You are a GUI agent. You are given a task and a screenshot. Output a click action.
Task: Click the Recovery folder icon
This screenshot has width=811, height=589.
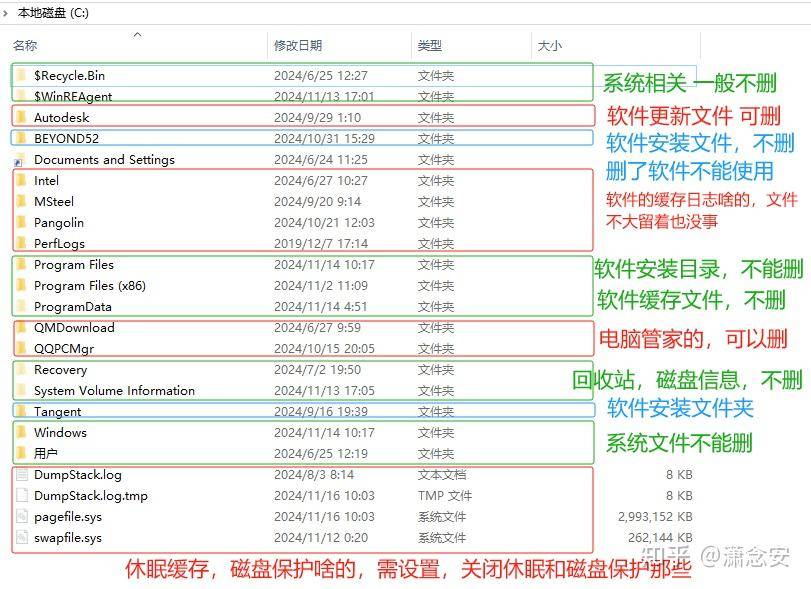tap(21, 369)
